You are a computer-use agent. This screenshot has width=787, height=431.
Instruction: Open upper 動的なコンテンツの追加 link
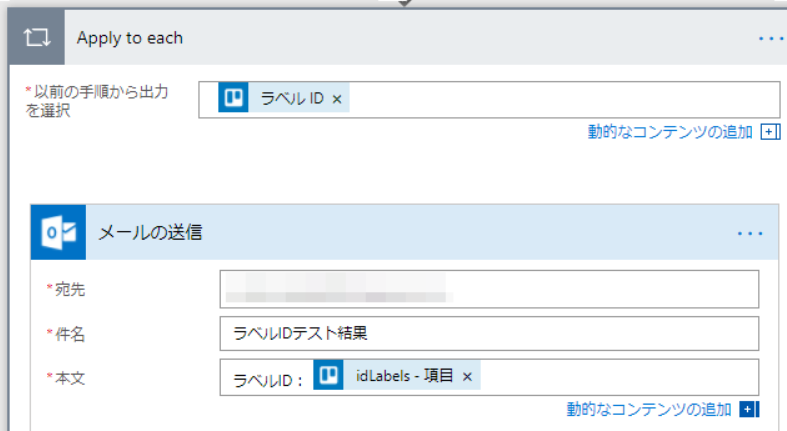click(670, 132)
